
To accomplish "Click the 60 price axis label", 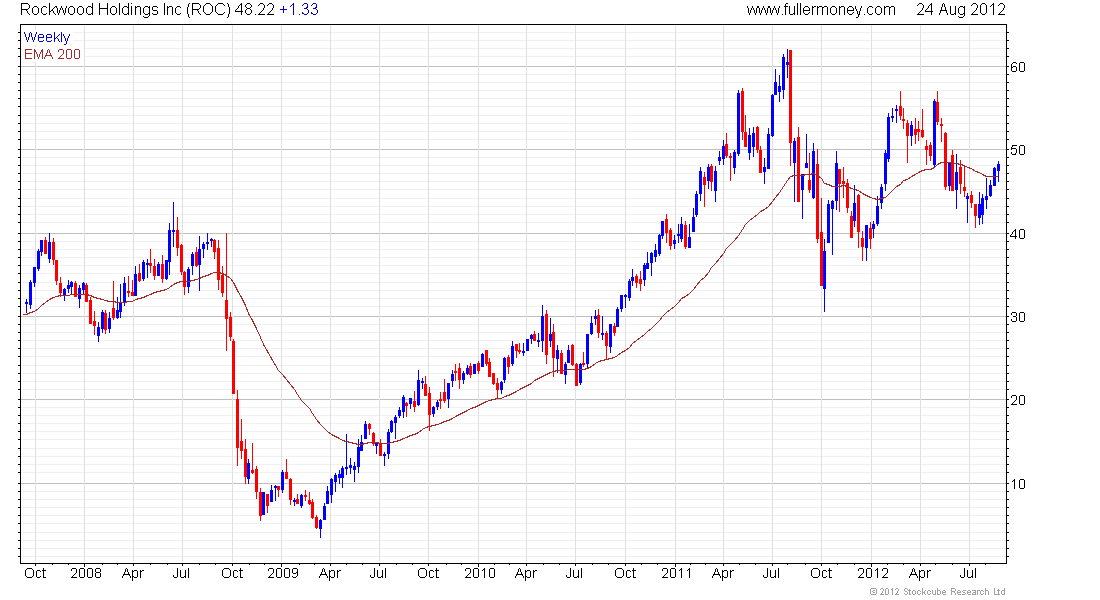I will pyautogui.click(x=1017, y=67).
